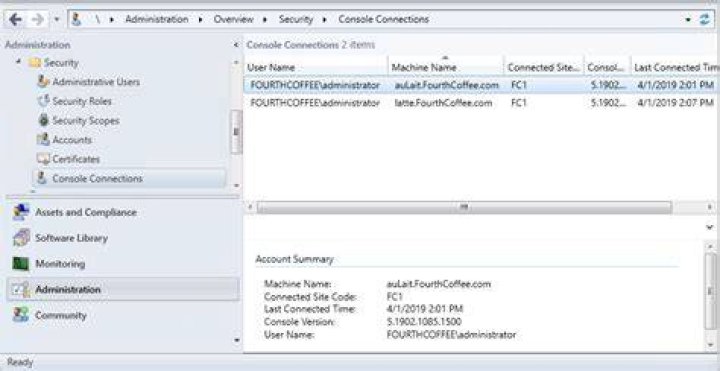Click the Console Connections node icon
This screenshot has height=371, width=720.
42,178
